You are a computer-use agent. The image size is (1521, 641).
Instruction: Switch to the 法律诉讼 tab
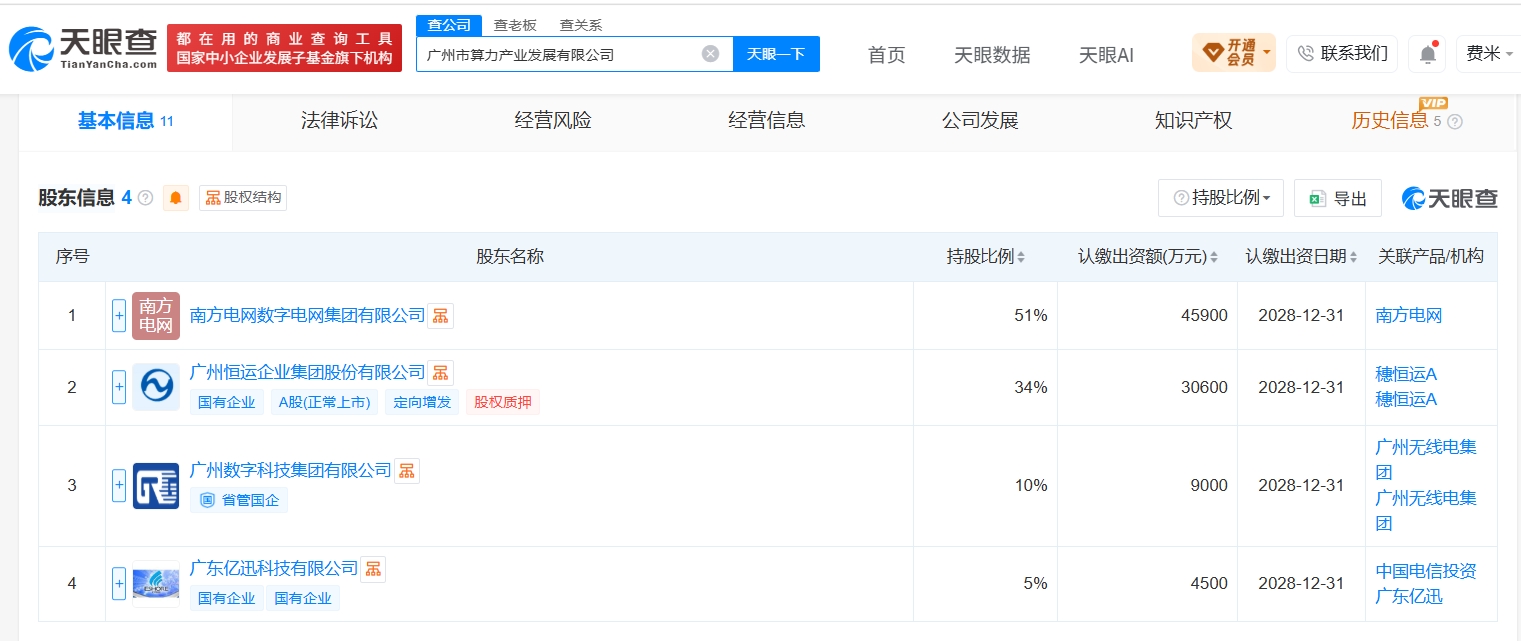point(340,121)
